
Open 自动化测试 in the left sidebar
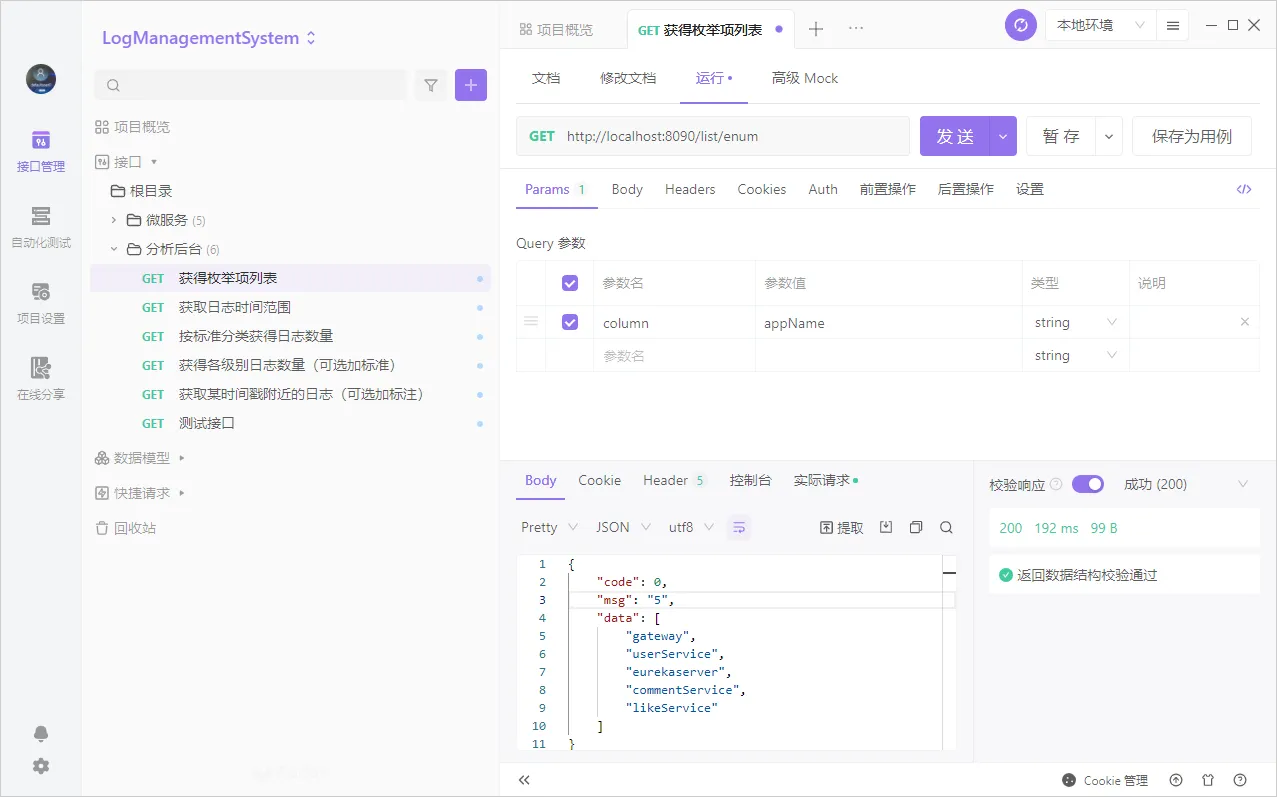pyautogui.click(x=41, y=227)
